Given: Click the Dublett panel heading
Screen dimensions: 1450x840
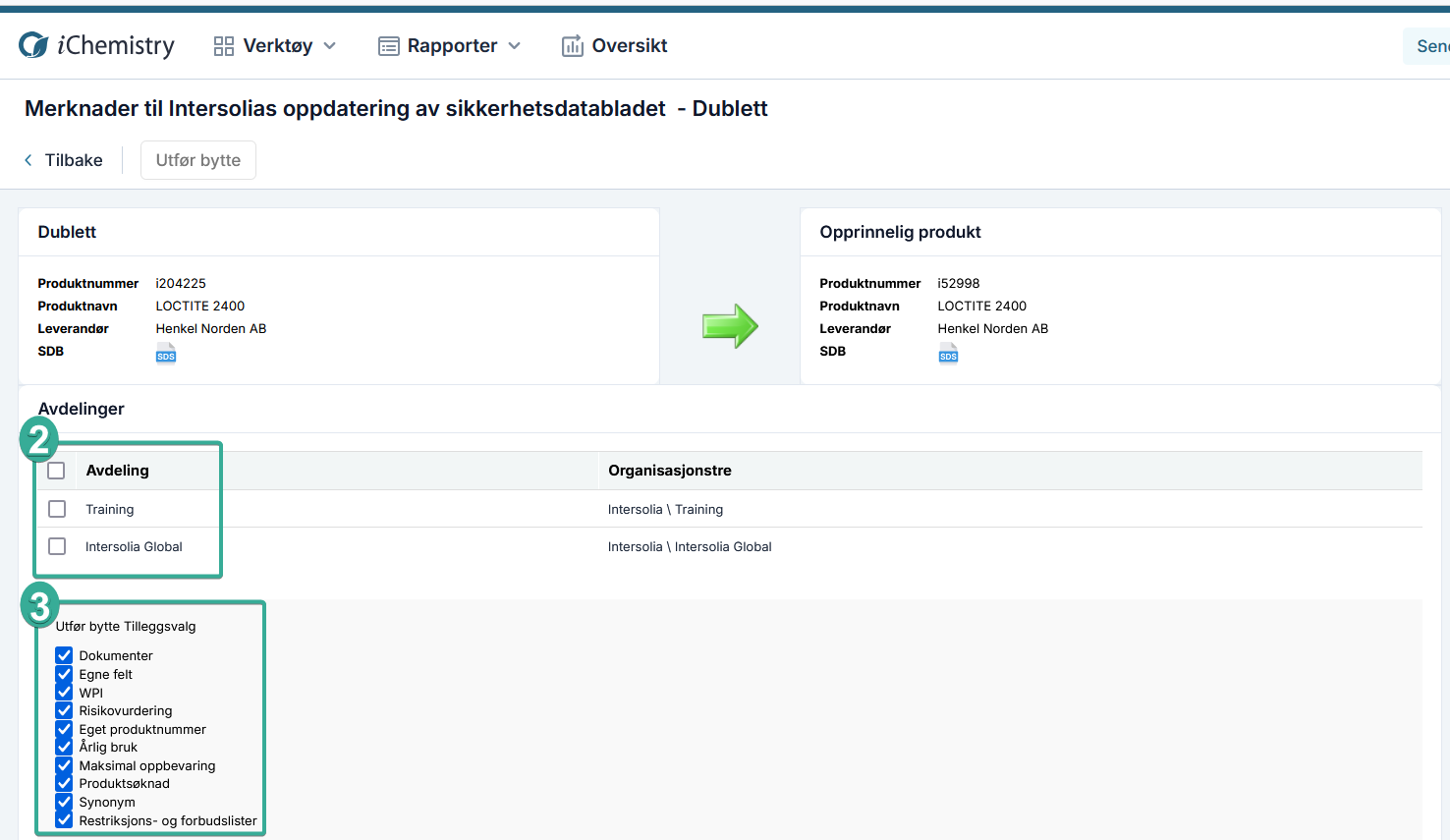Looking at the screenshot, I should click(x=67, y=232).
